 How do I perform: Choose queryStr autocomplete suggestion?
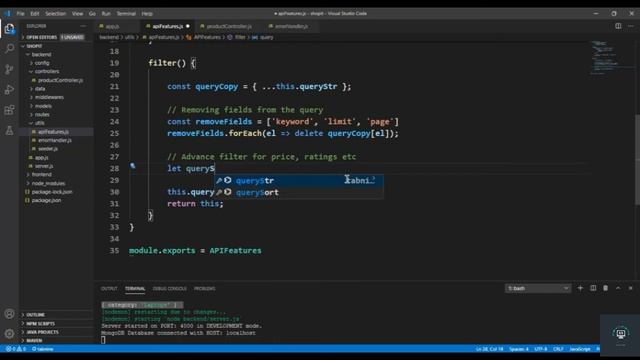[299, 180]
